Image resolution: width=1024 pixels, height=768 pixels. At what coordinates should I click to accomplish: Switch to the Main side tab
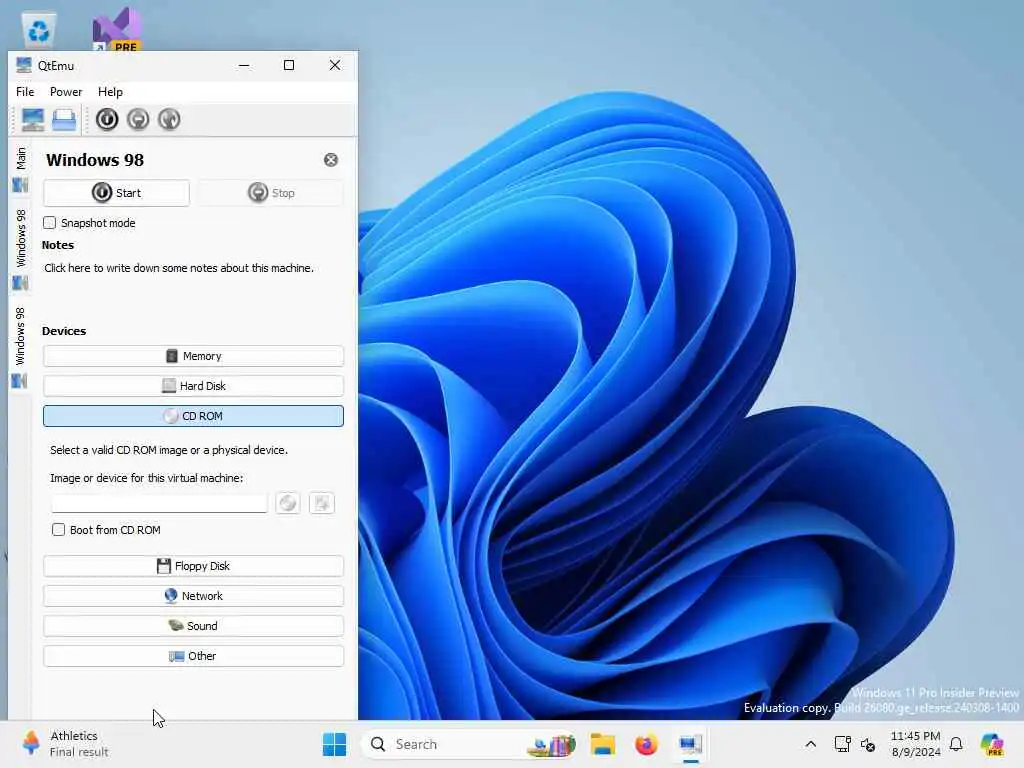[20, 168]
